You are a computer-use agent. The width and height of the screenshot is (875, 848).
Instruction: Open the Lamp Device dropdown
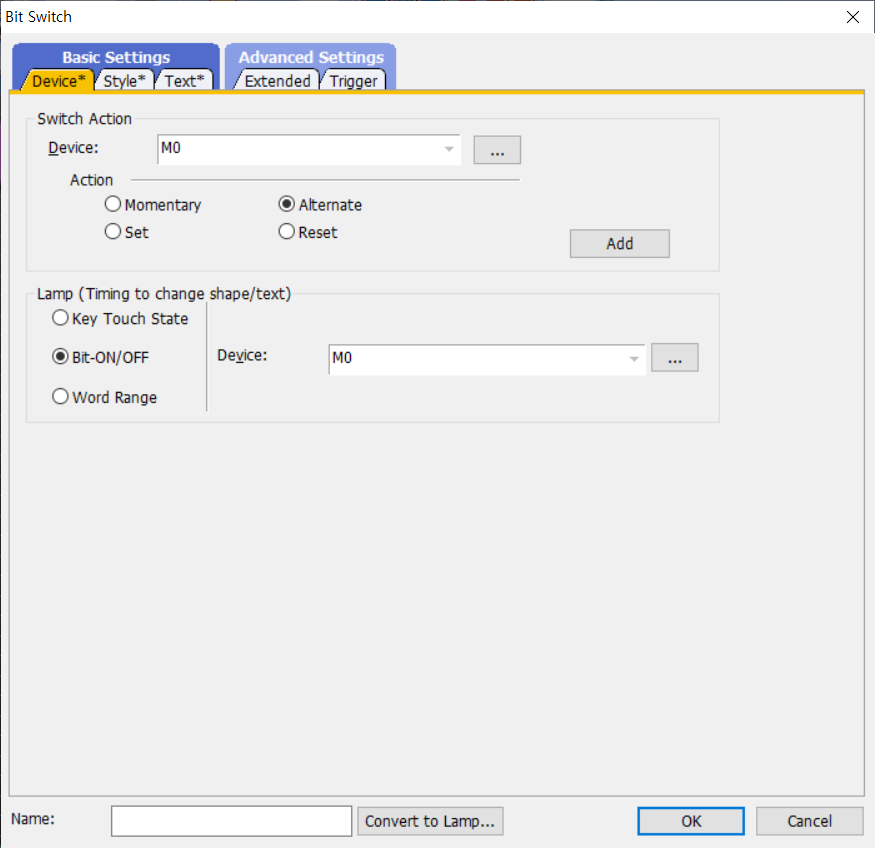(634, 358)
